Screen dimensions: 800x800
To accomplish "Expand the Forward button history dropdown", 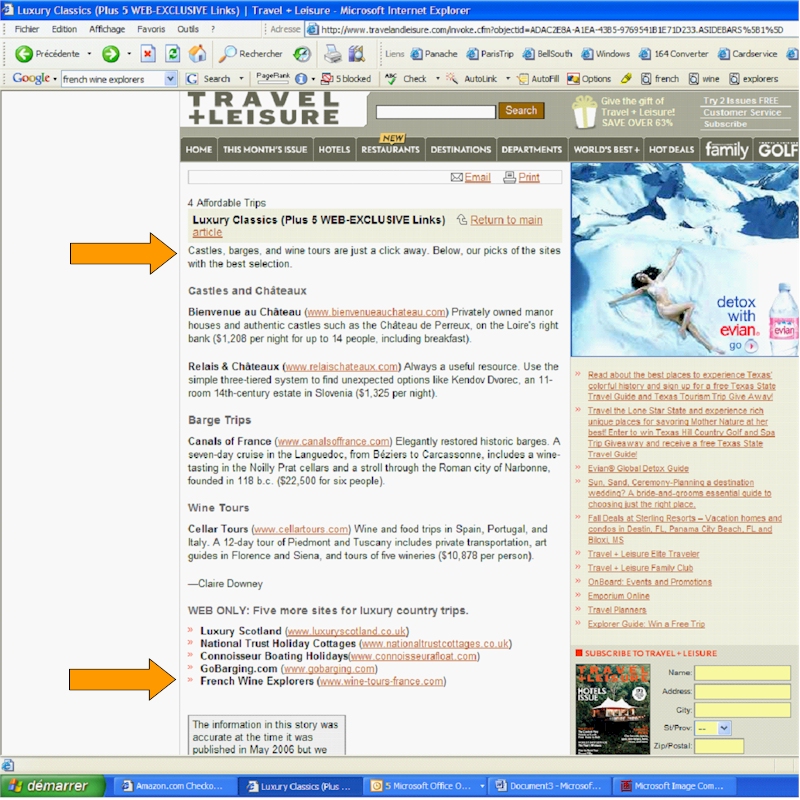I will point(129,54).
